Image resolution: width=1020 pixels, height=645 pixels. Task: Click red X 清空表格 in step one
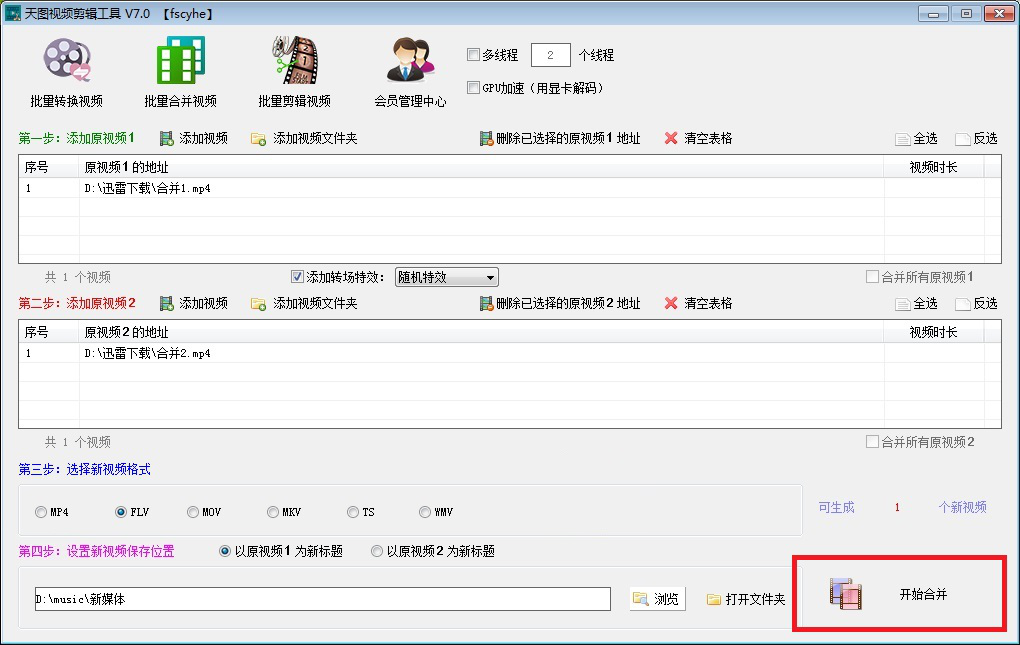click(x=671, y=138)
